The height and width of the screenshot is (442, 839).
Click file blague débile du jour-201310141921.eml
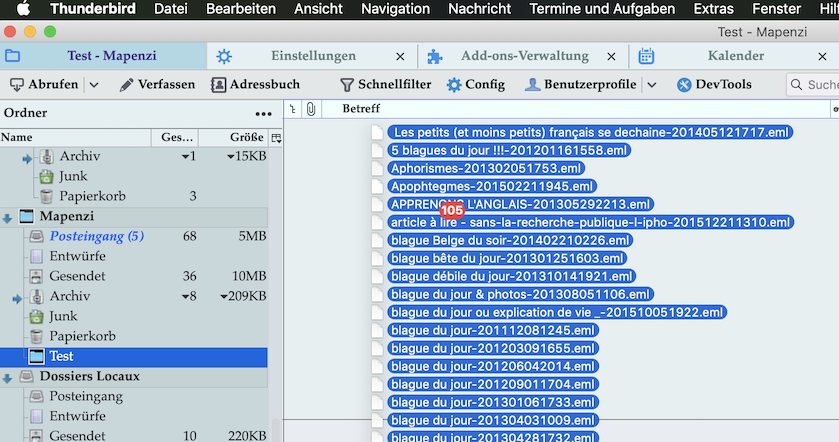point(512,277)
